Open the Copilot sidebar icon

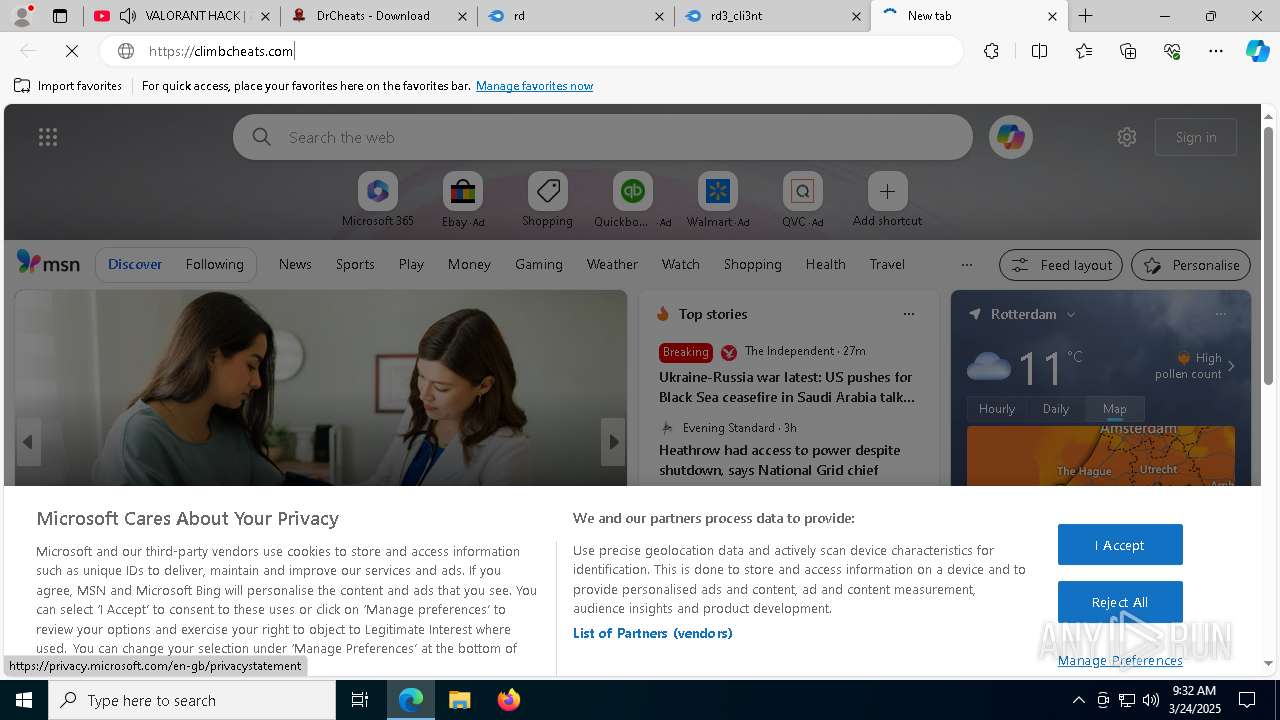pyautogui.click(x=1257, y=51)
